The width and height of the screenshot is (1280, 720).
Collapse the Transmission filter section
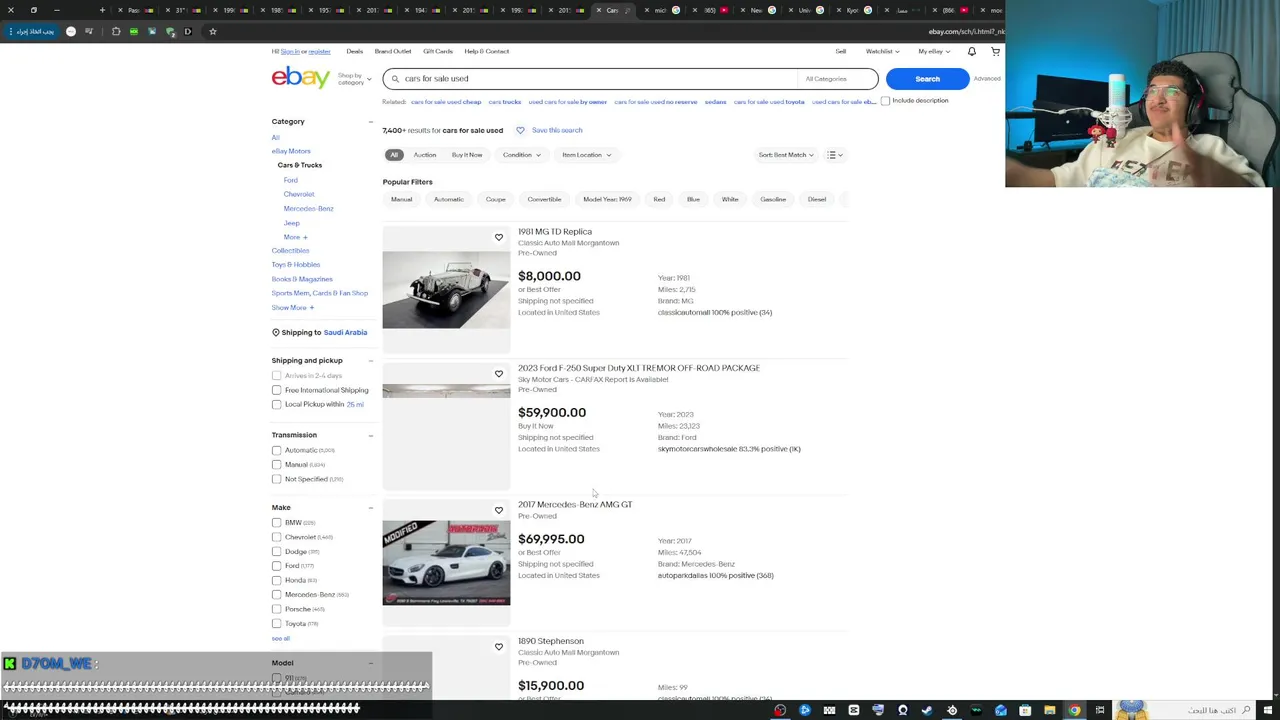click(371, 435)
